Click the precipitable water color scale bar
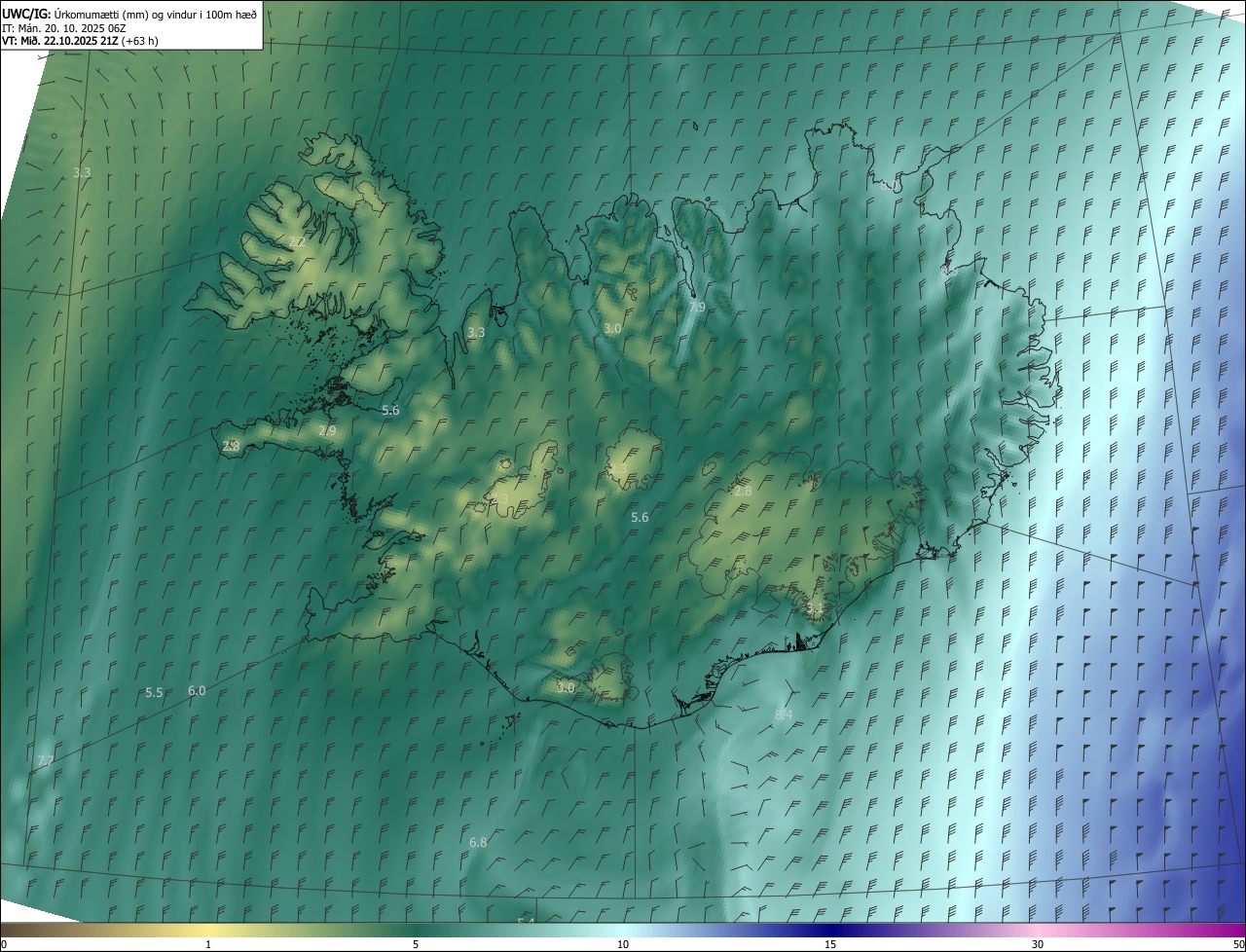This screenshot has width=1246, height=952. pos(623,930)
